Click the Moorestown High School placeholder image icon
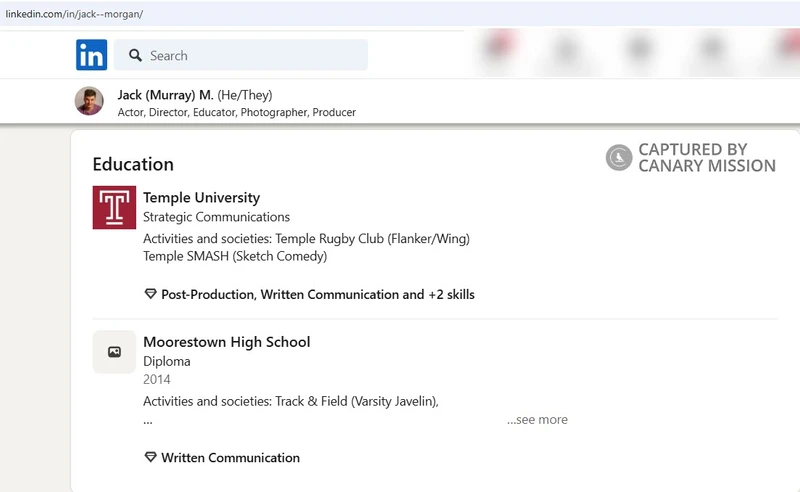The image size is (800, 492). click(114, 352)
